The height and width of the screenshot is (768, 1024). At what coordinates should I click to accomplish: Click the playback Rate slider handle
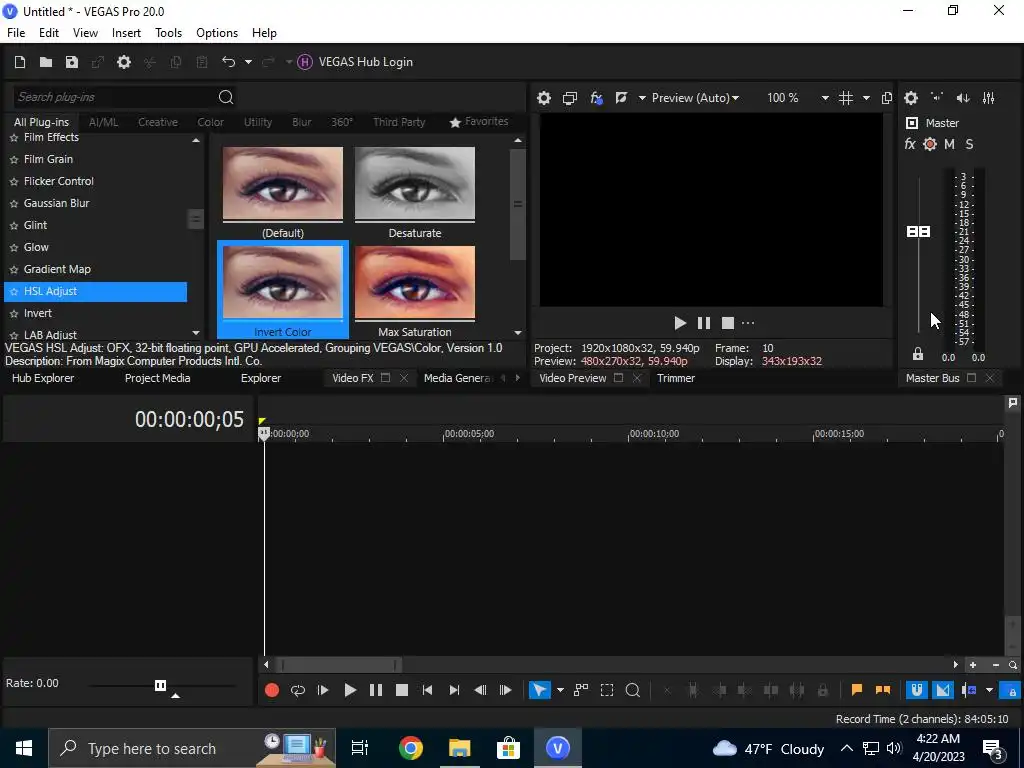(x=160, y=685)
